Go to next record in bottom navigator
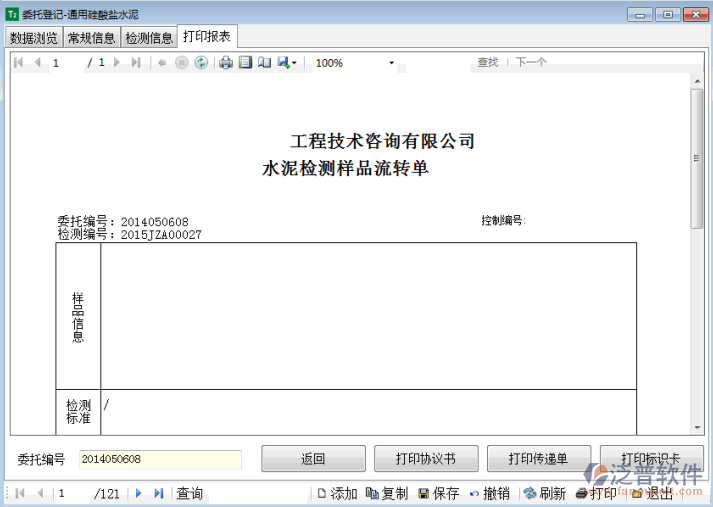 click(139, 493)
